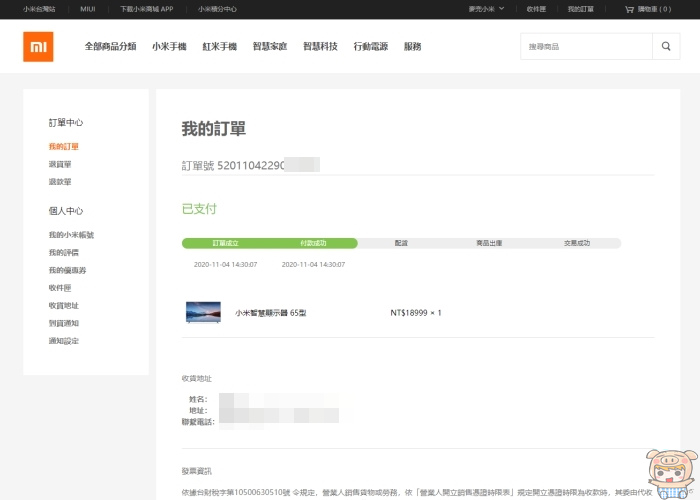700x500 pixels.
Task: Click the 付款成功 progress step
Action: [x=313, y=243]
